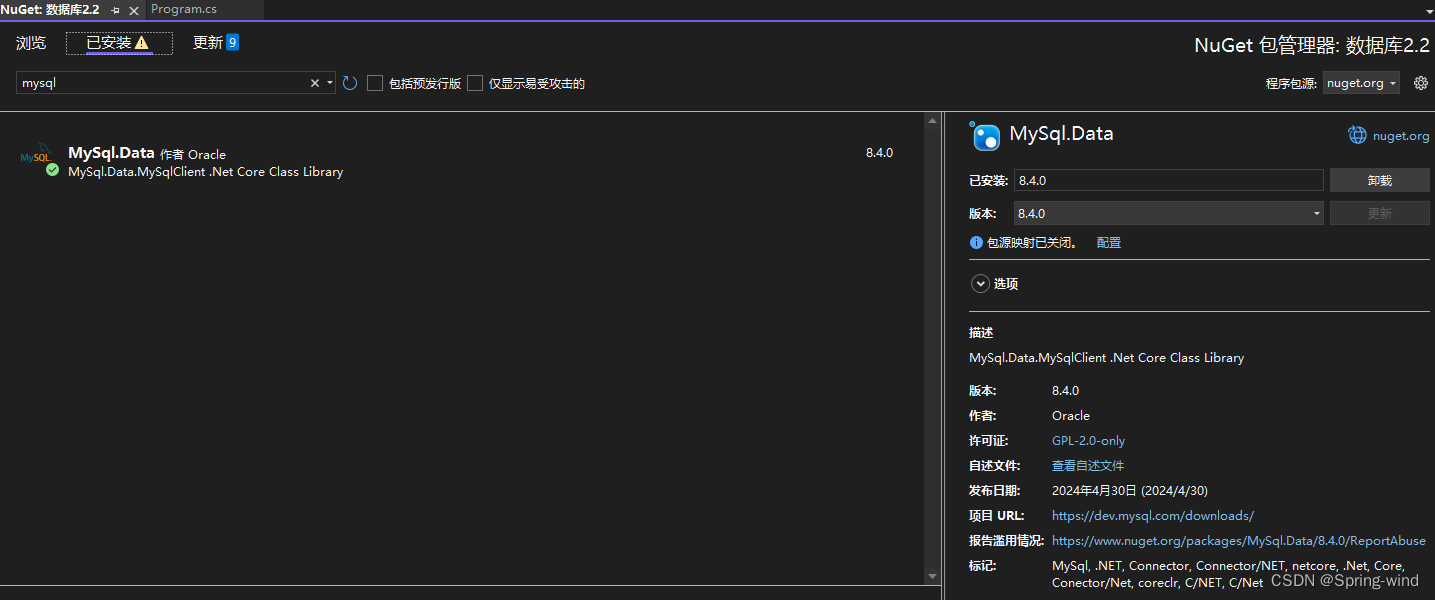Viewport: 1435px width, 600px height.
Task: Close the NuGet 数据库2.2 tab
Action: (x=134, y=10)
